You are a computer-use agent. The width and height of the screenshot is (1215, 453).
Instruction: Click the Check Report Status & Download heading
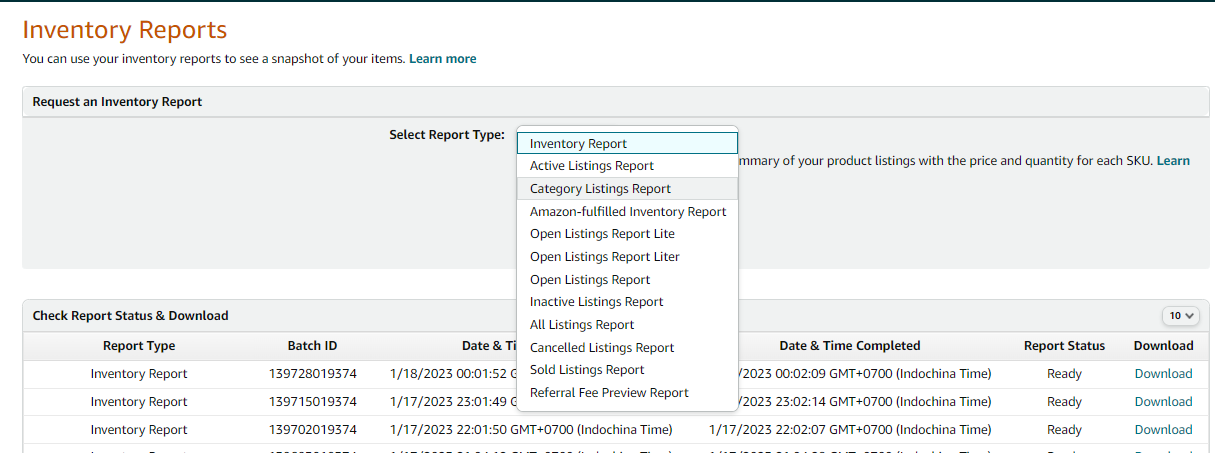131,316
